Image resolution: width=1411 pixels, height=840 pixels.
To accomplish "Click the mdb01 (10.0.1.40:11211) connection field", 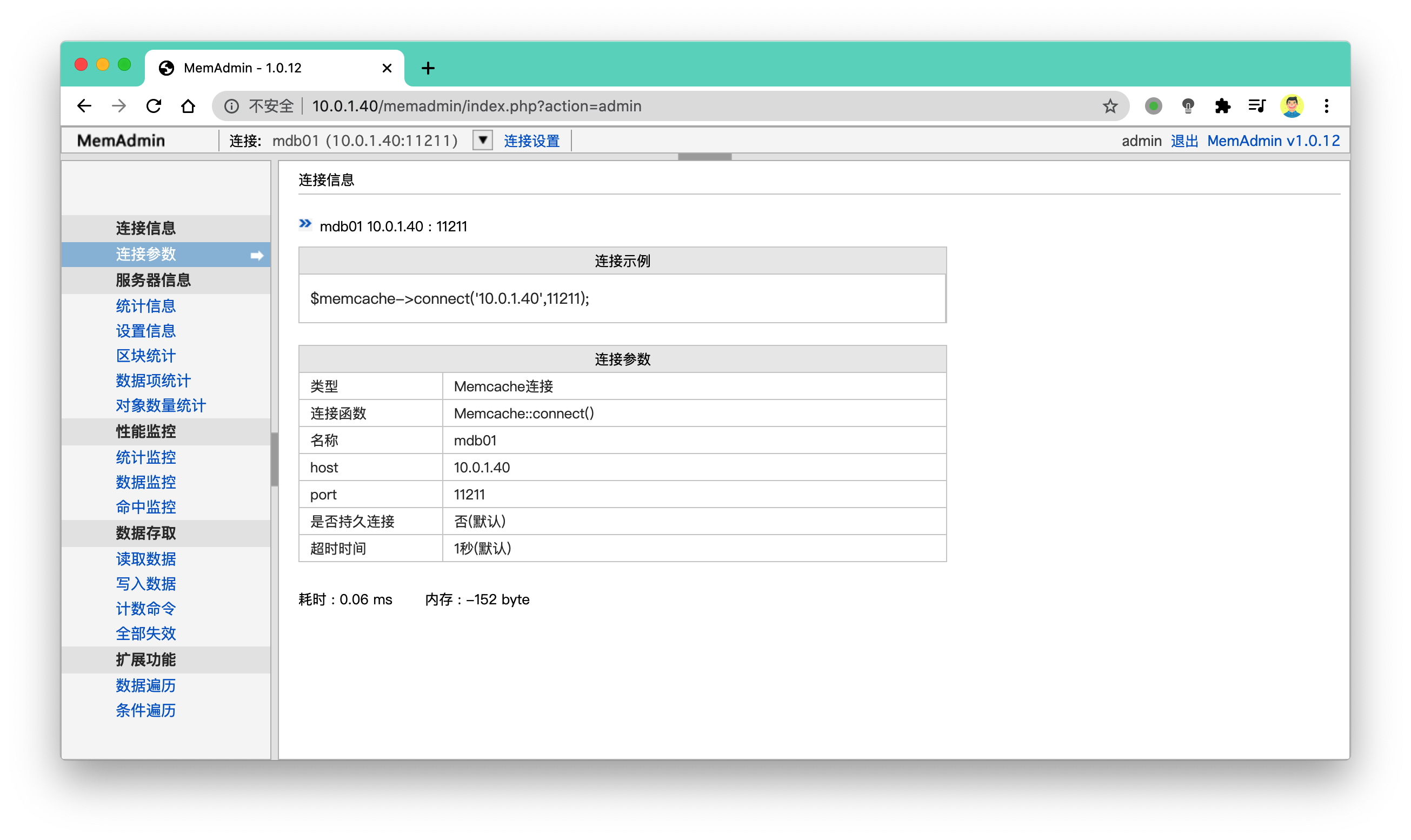I will pos(364,141).
